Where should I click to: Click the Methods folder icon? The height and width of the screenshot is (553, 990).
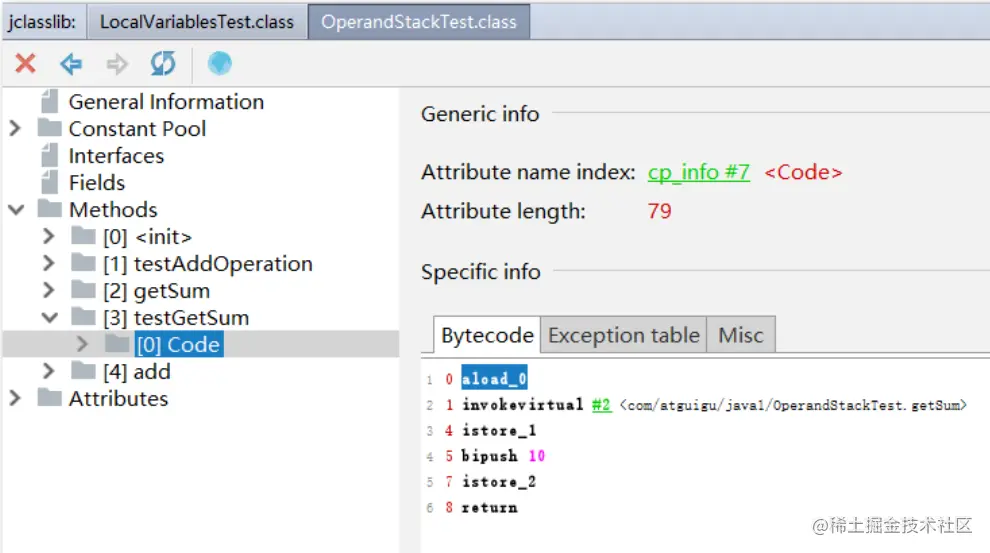(50, 209)
